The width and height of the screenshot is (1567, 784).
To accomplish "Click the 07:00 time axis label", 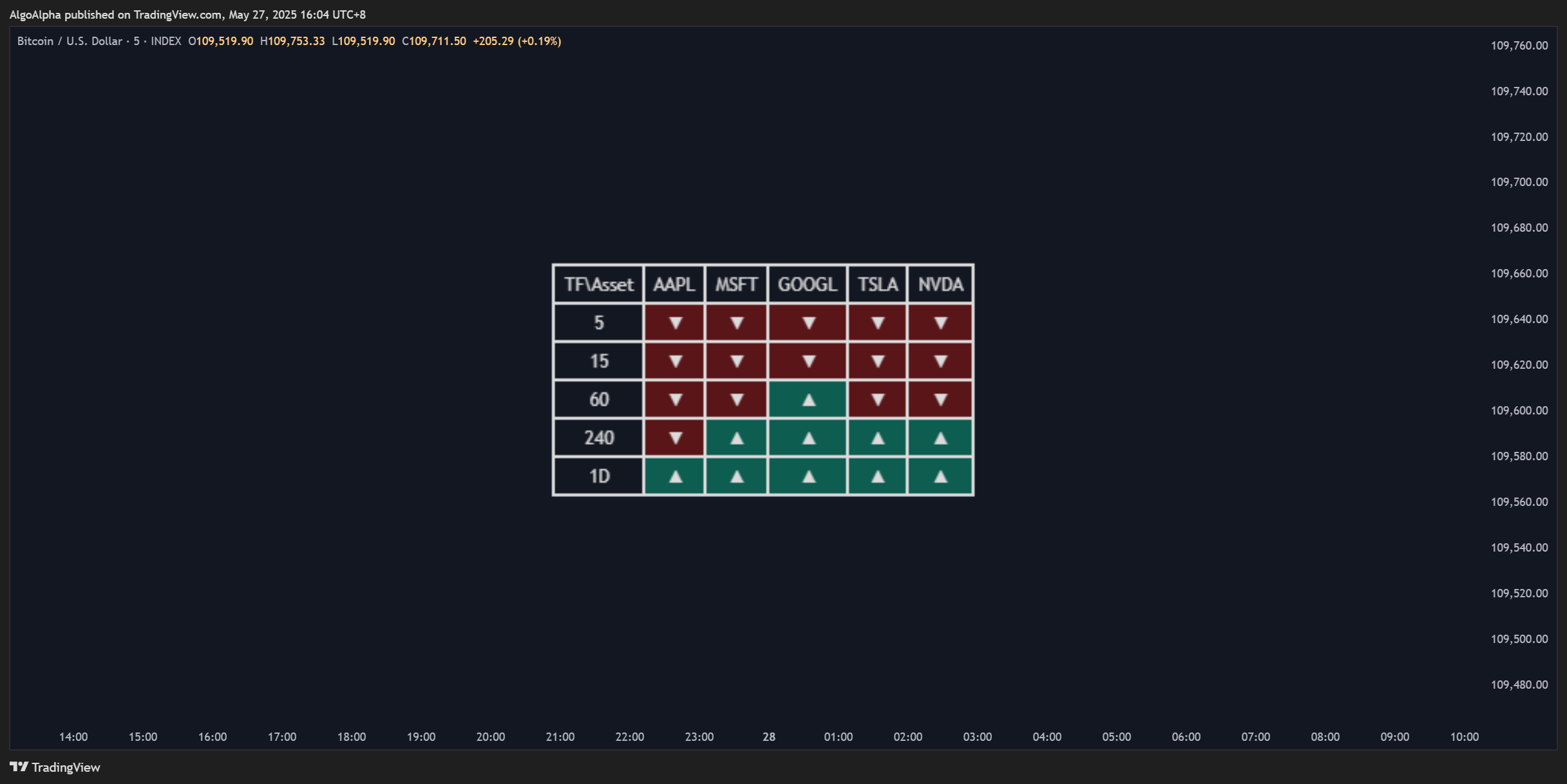I will pyautogui.click(x=1256, y=737).
